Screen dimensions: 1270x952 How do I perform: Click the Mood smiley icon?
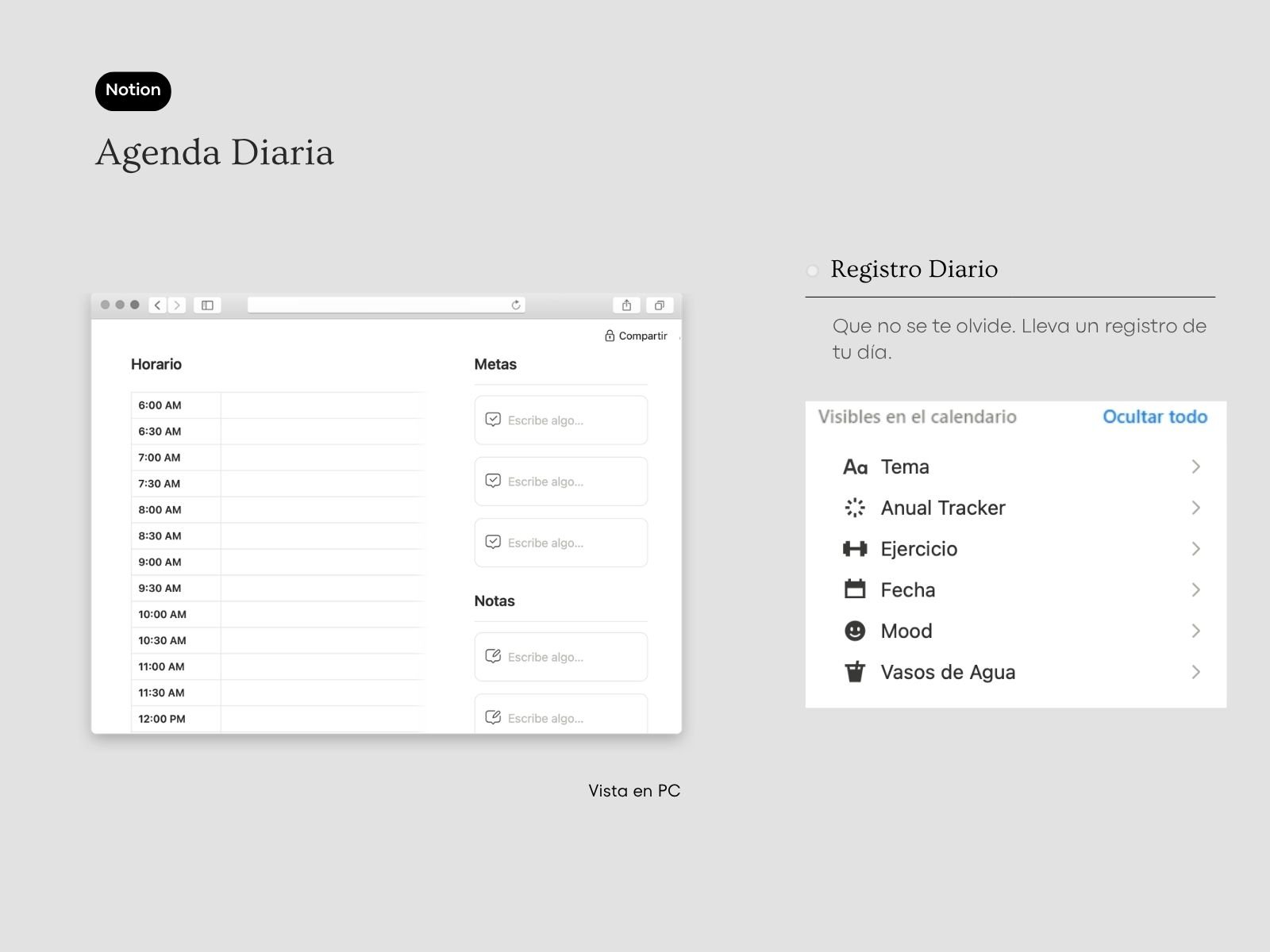[x=855, y=631]
